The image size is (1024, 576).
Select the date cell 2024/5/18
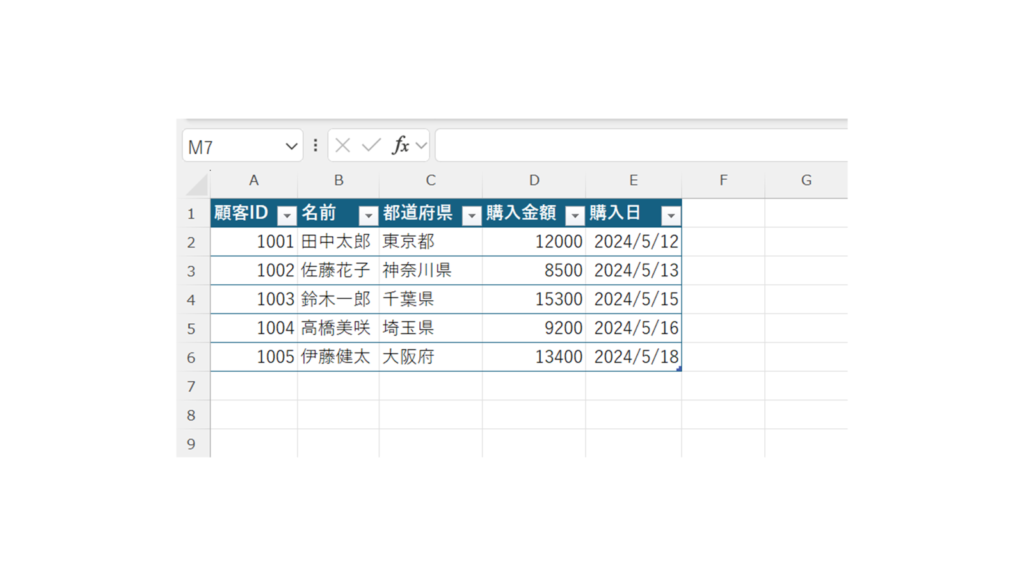(x=634, y=357)
